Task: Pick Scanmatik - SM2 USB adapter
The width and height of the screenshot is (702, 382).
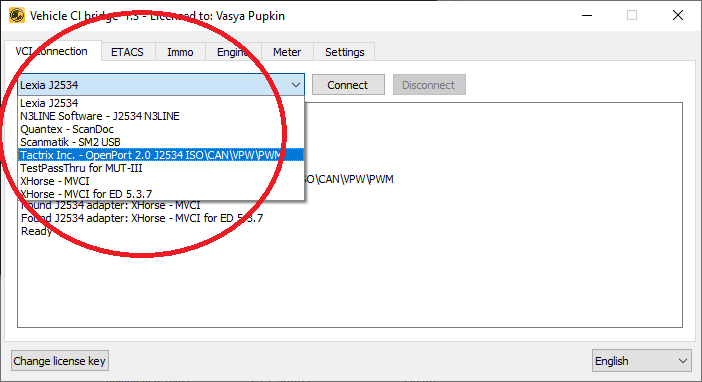Action: click(161, 142)
